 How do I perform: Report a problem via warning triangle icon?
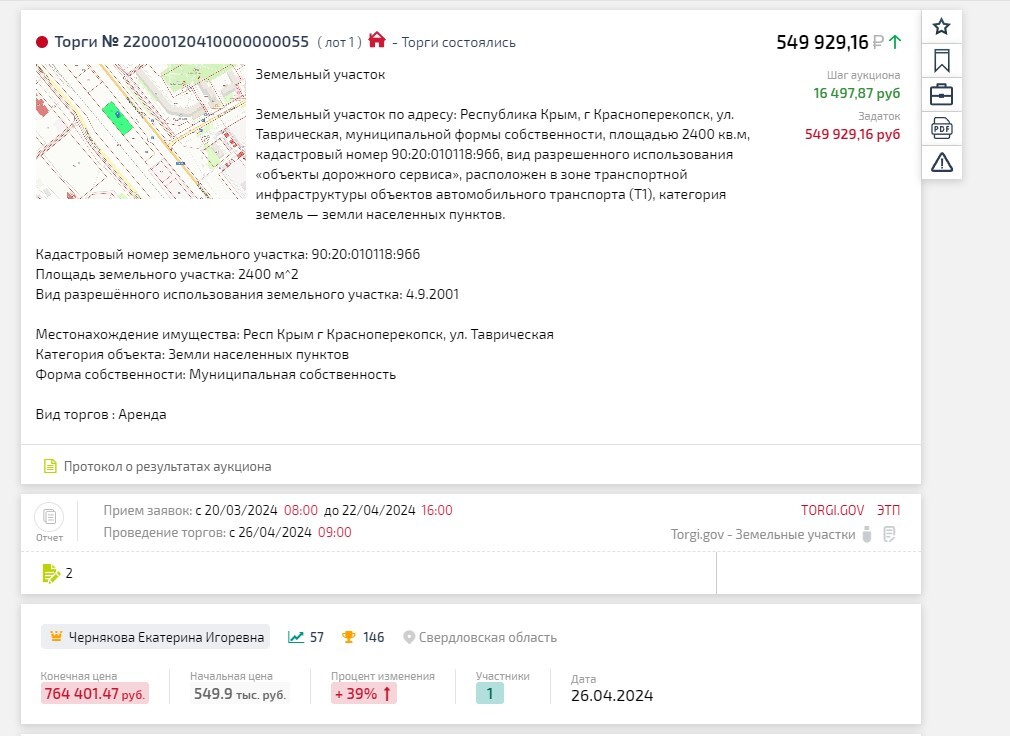coord(941,162)
